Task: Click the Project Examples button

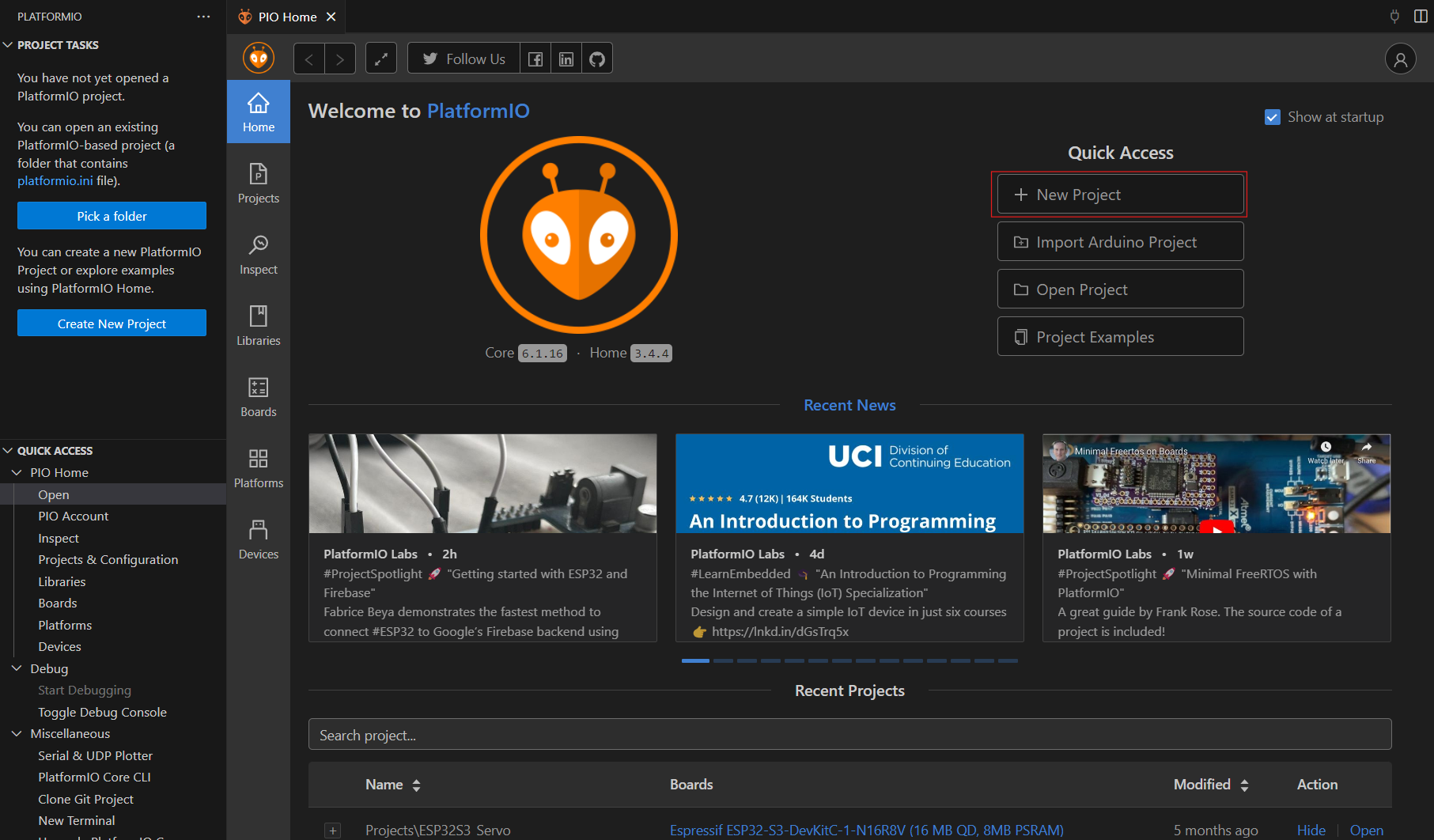Action: [1120, 337]
